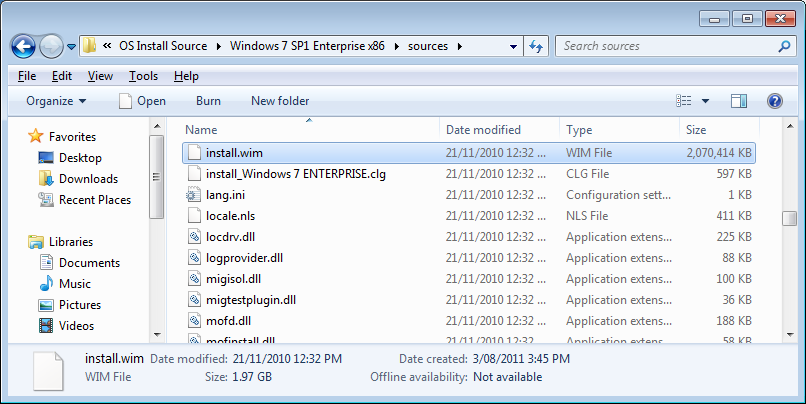Click navigation pane scroll down arrow

pos(157,335)
